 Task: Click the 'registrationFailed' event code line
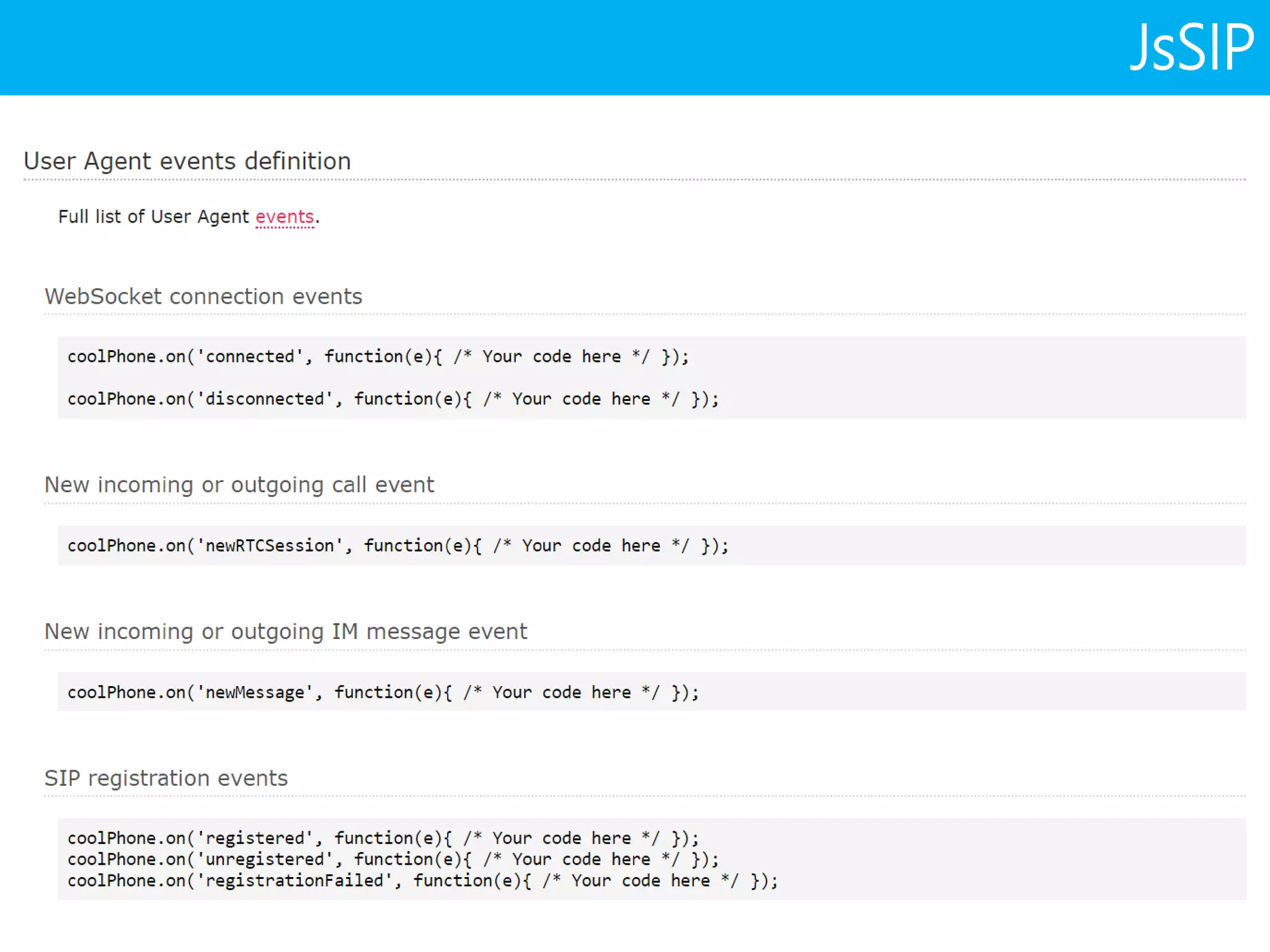(x=422, y=881)
